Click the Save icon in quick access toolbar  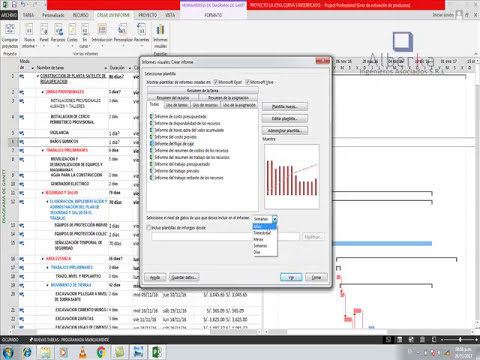(14, 5)
